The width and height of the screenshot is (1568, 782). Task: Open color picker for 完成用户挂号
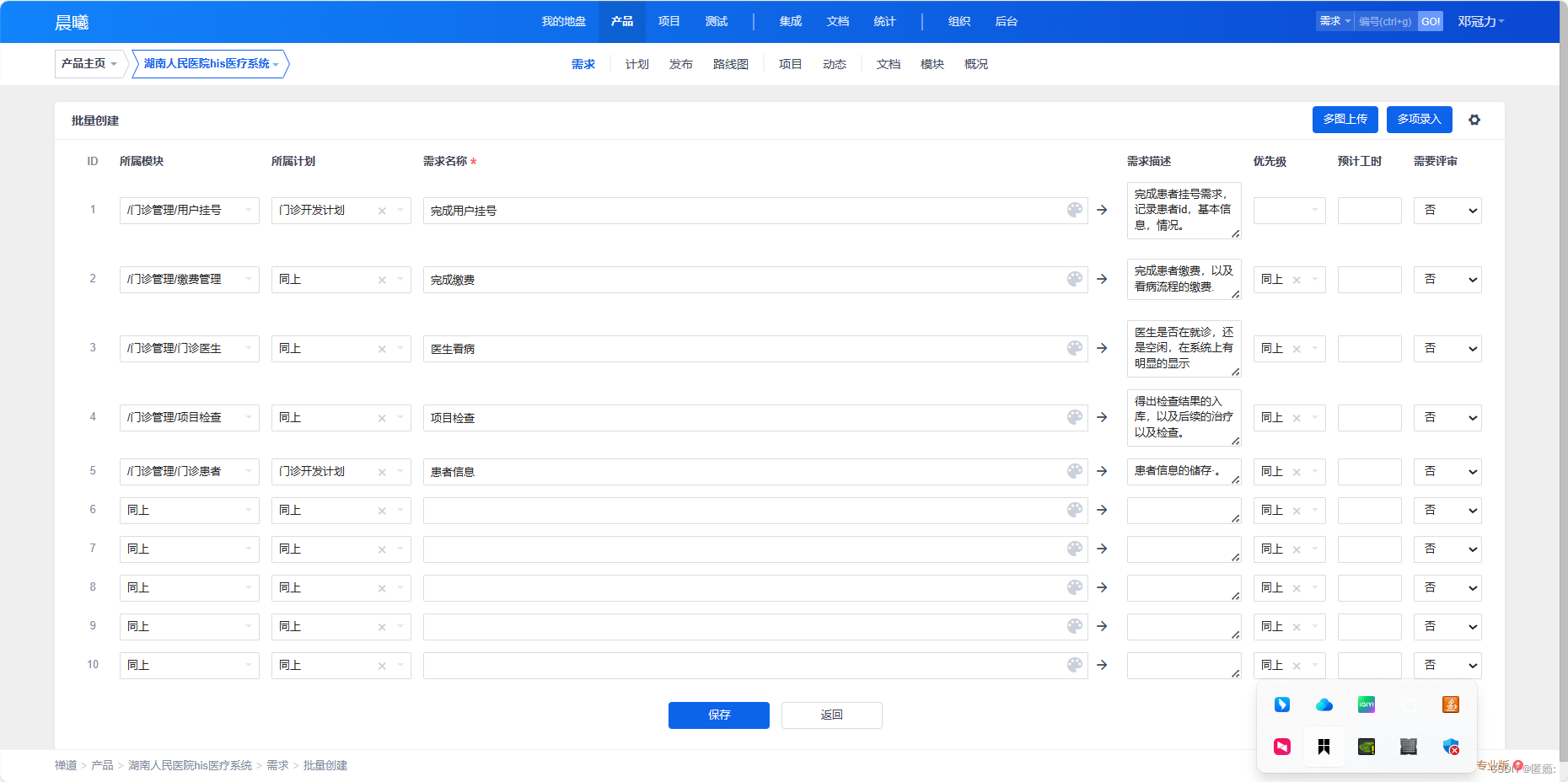point(1075,210)
